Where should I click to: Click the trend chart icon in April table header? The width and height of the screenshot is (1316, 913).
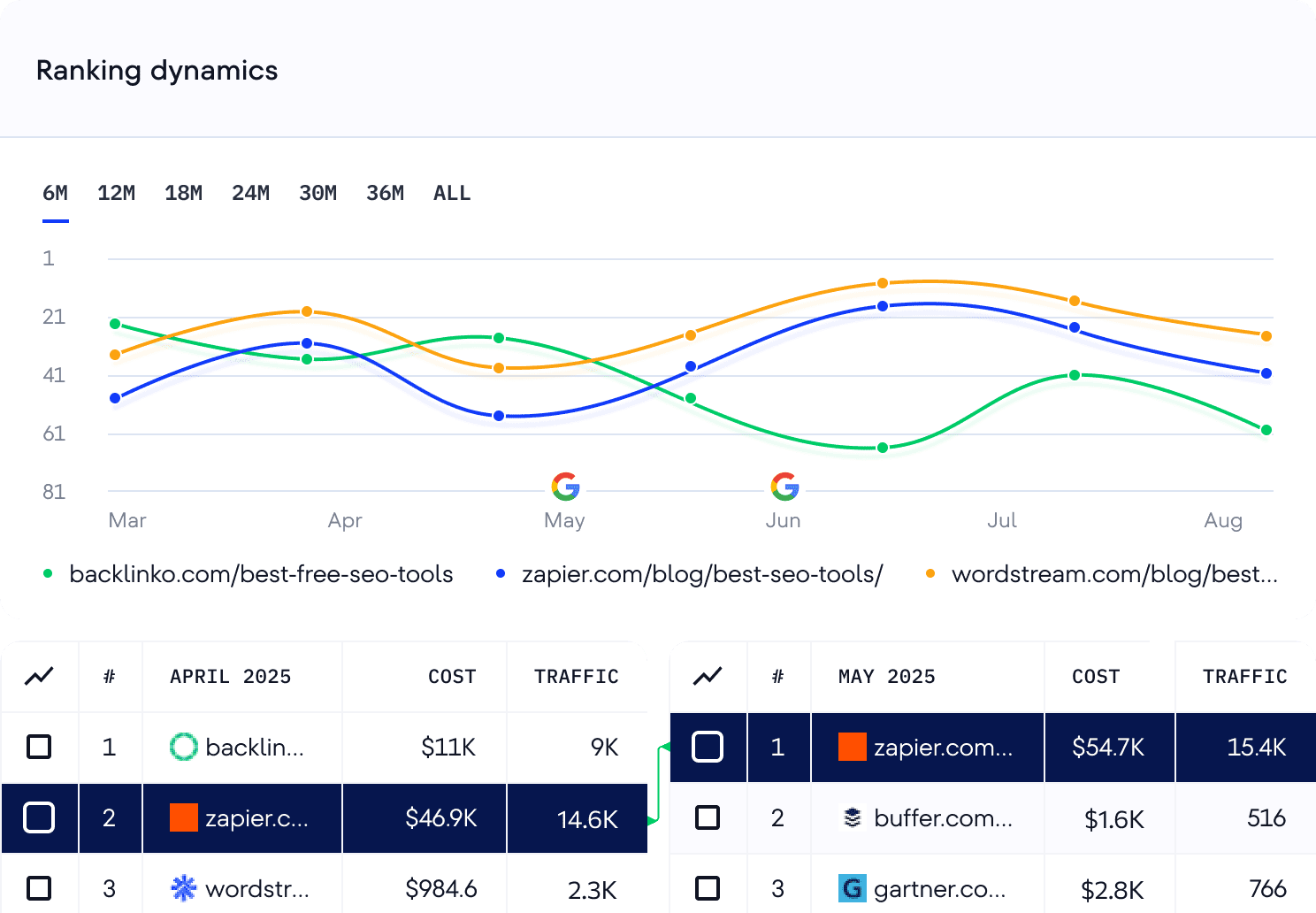point(39,677)
